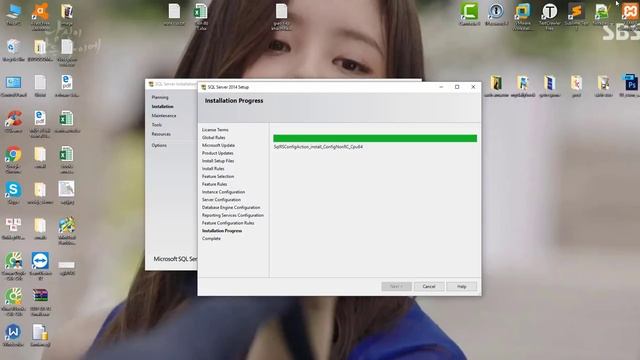Select Installation in the Installation Center sidebar
This screenshot has width=640, height=360.
pos(162,107)
